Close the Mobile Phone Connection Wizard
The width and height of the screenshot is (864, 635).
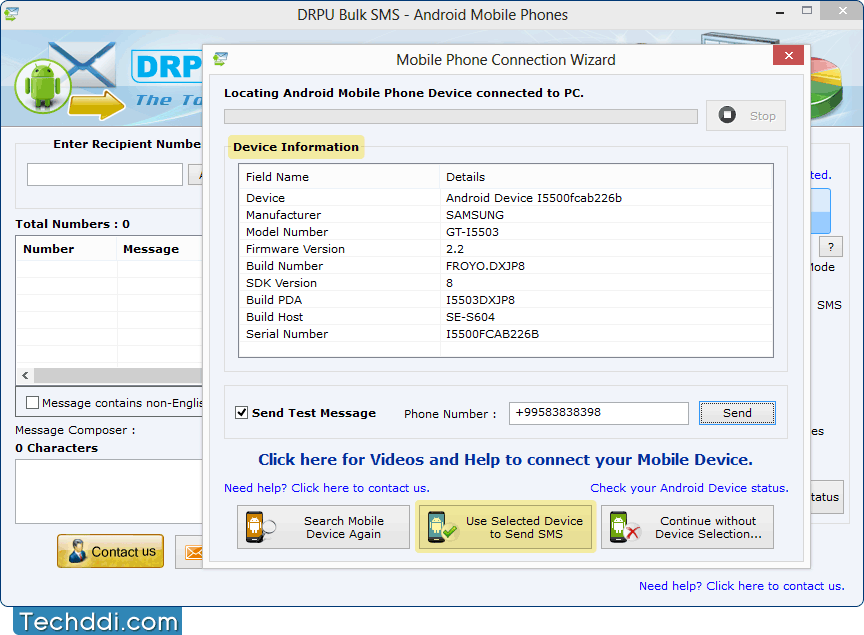tap(789, 55)
